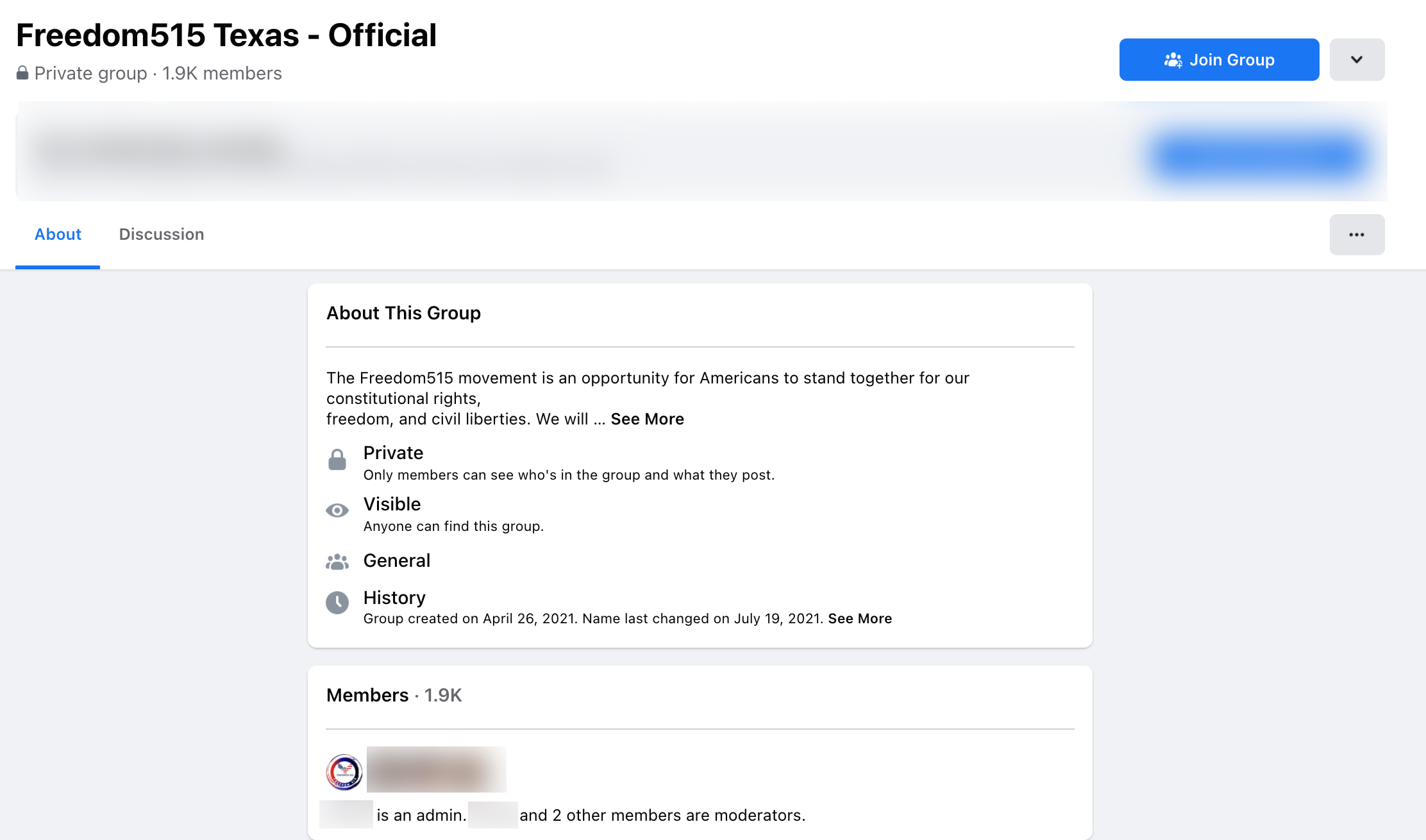This screenshot has height=840, width=1426.
Task: Click the padlock icon next to Private
Action: pos(337,460)
